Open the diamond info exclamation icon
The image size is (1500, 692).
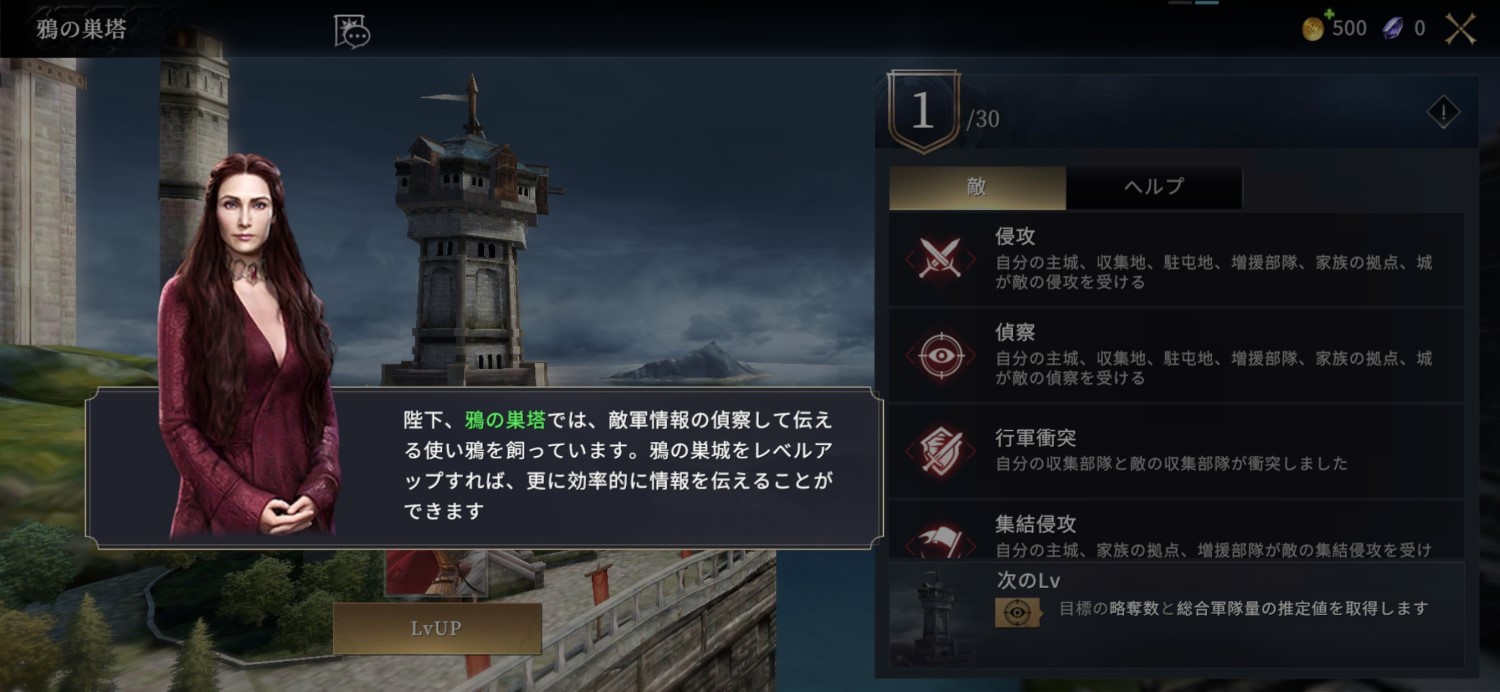(1443, 113)
